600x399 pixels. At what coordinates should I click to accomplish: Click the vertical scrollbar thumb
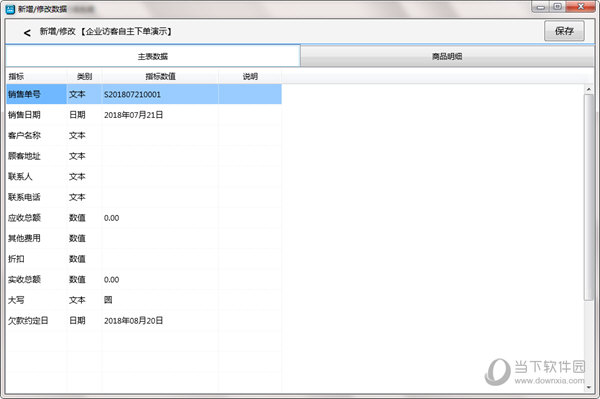coord(589,197)
